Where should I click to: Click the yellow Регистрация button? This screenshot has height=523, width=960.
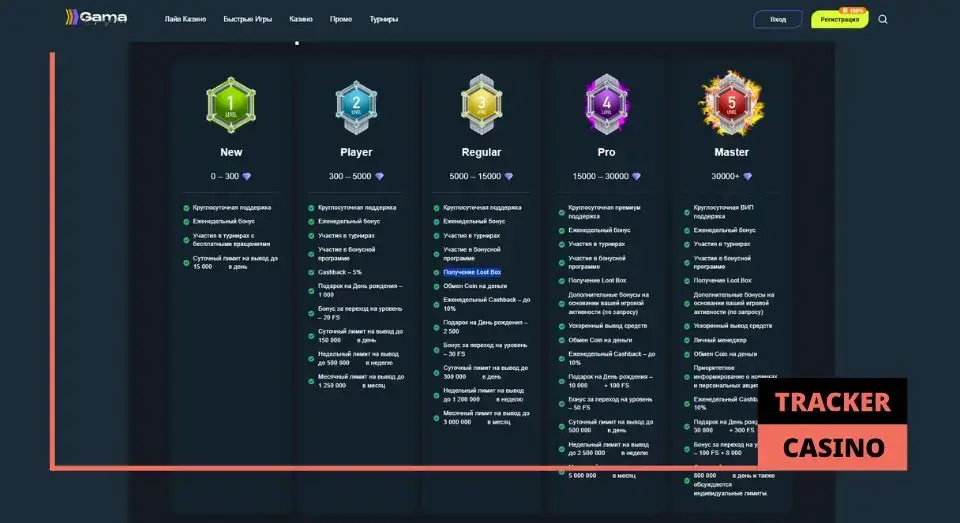pyautogui.click(x=839, y=19)
